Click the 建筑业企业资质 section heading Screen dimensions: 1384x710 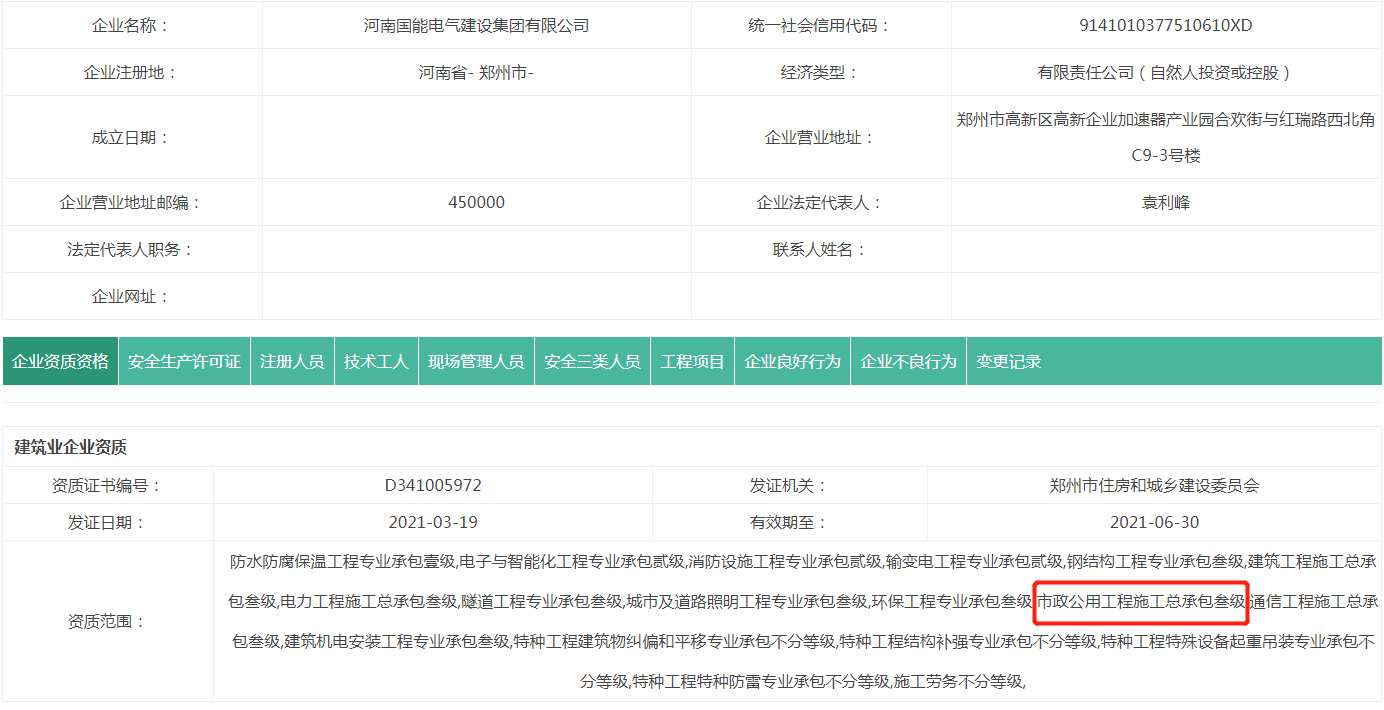tap(71, 447)
